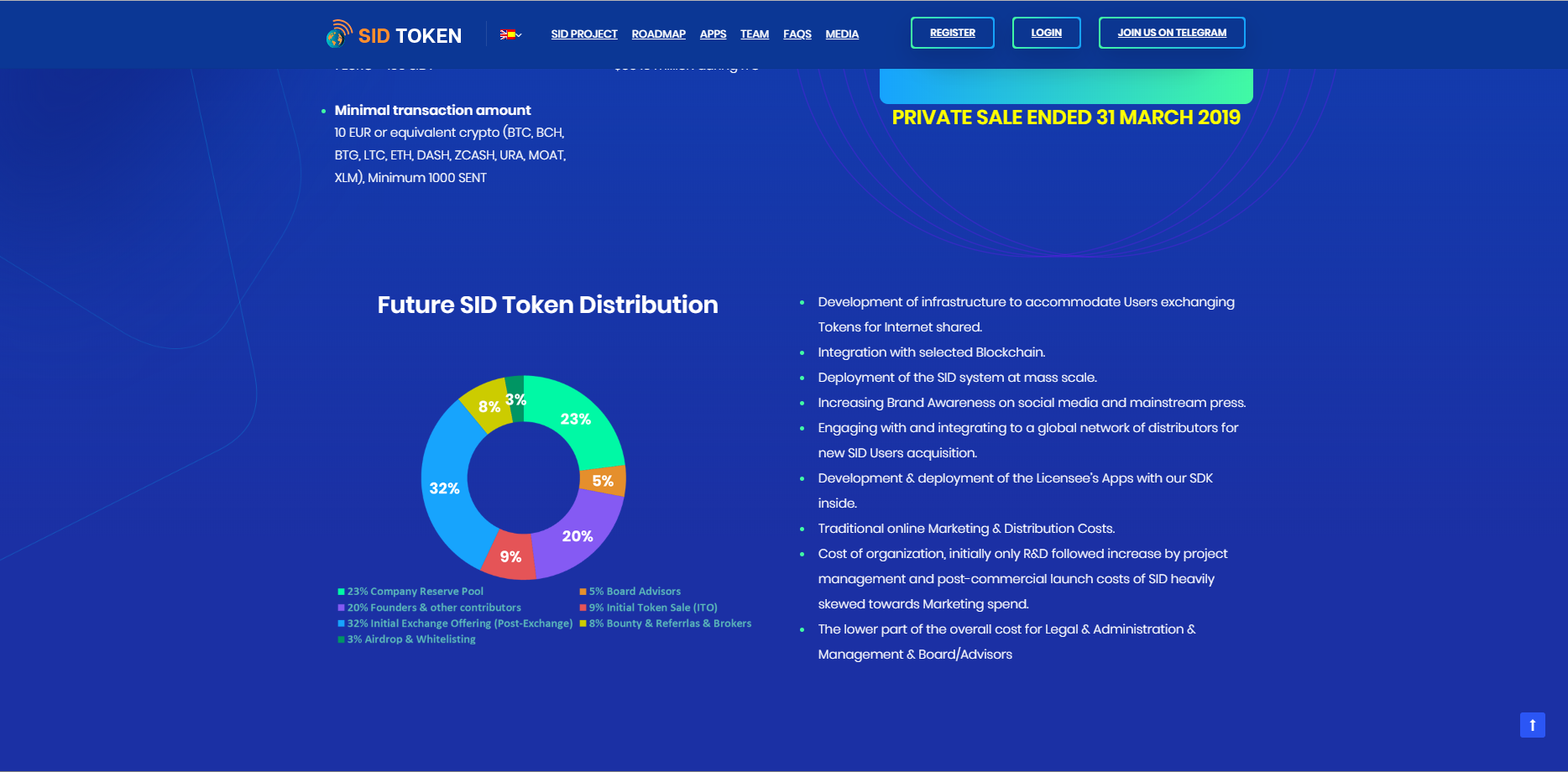Open the language flag dropdown
Screen dimensions: 1568x772
[510, 34]
